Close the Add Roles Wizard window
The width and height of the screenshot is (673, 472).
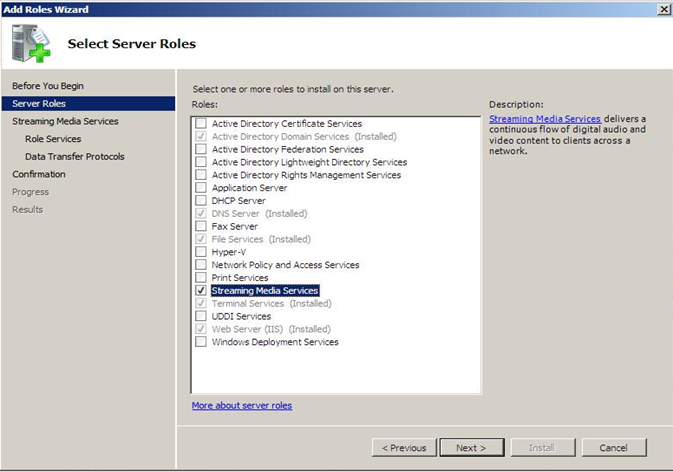[663, 9]
